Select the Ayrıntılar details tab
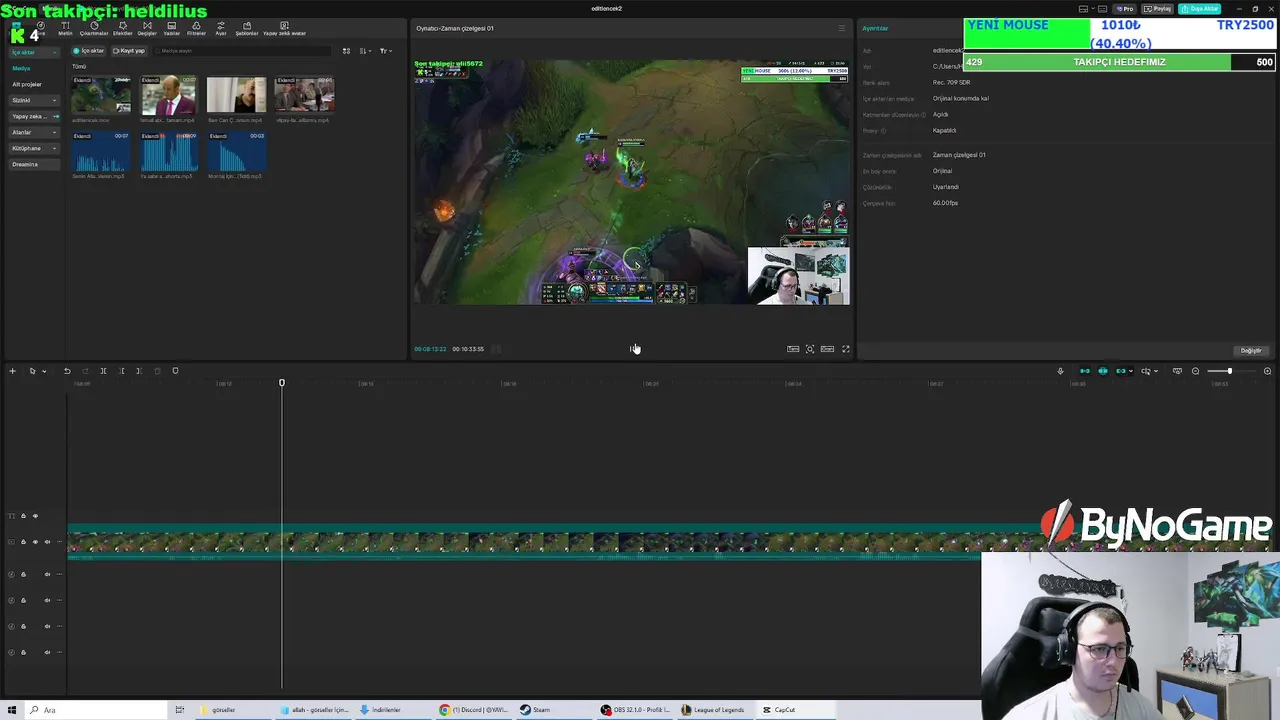1280x720 pixels. (875, 28)
